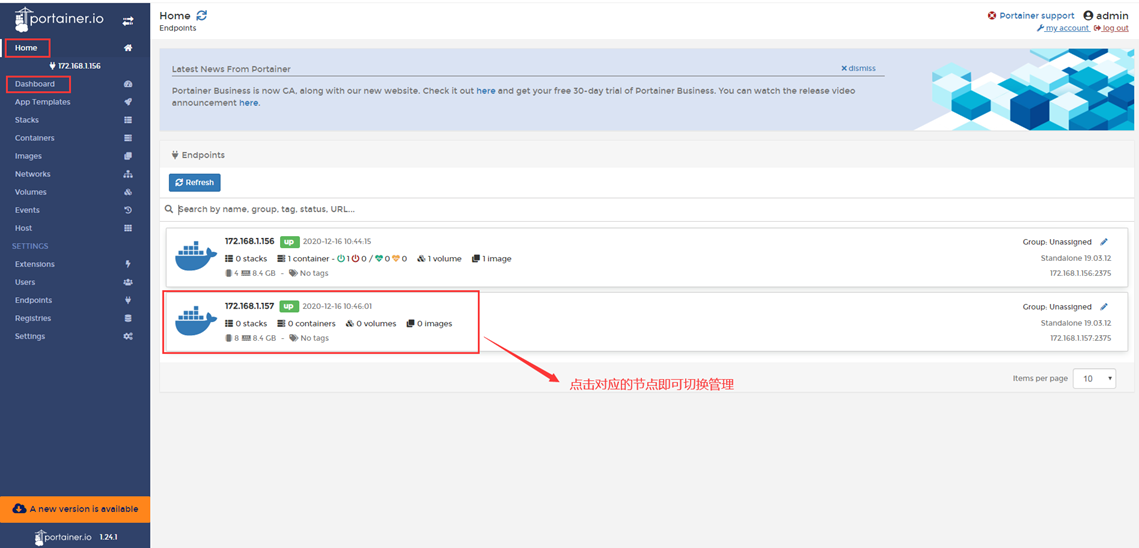Image resolution: width=1139 pixels, height=548 pixels.
Task: Click the Events history icon
Action: 128,210
